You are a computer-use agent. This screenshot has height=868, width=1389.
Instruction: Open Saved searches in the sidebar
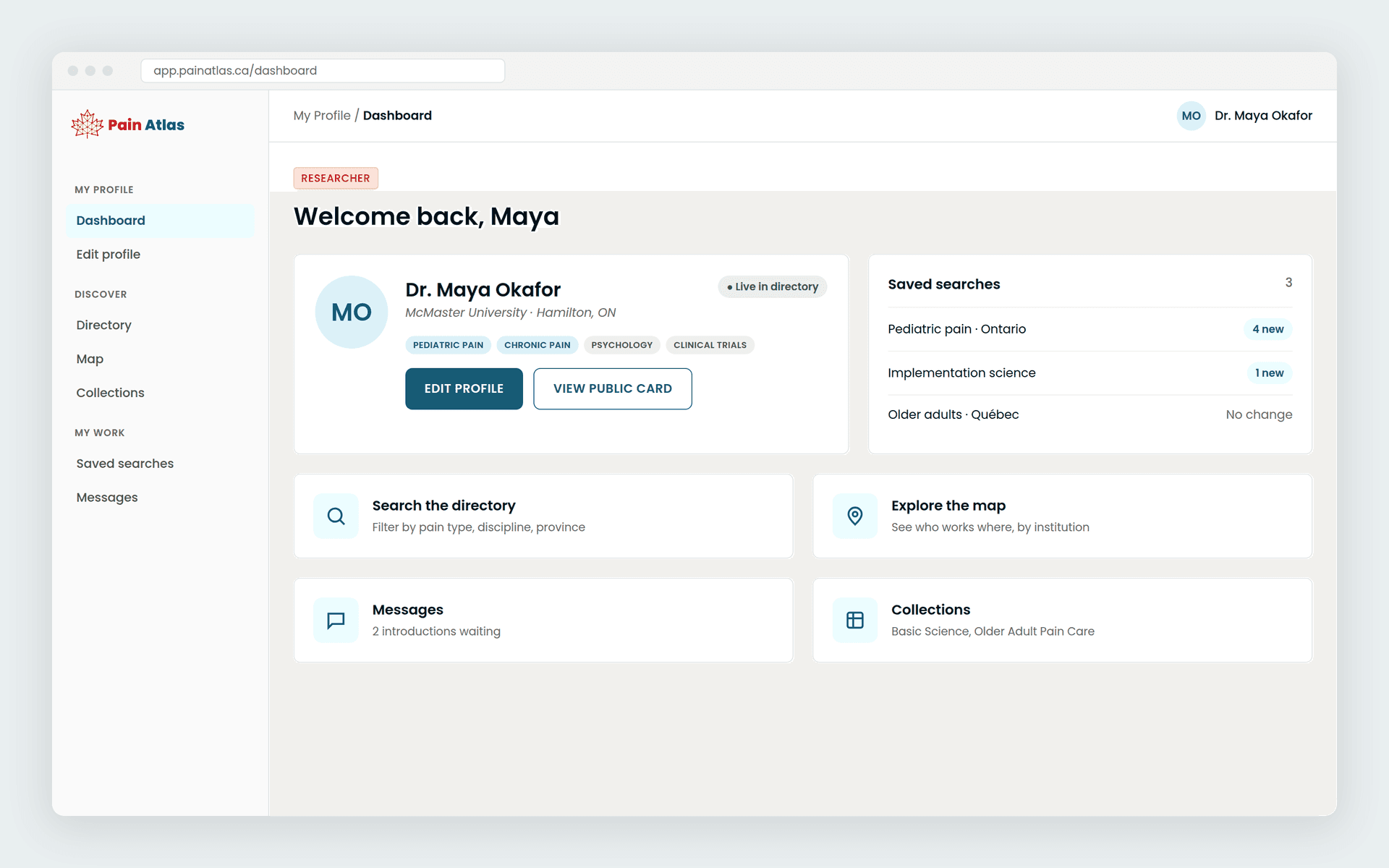click(160, 464)
